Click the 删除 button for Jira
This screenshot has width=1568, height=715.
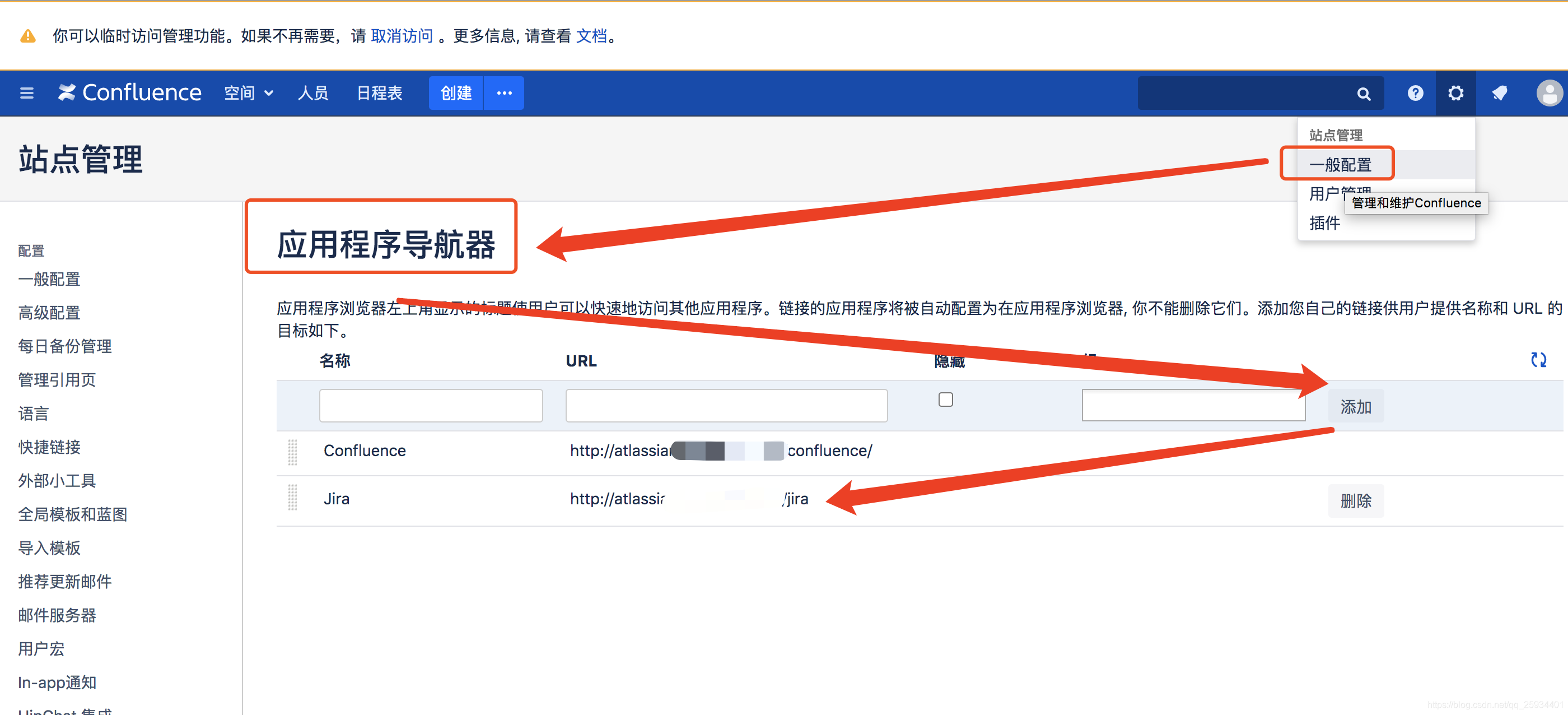pyautogui.click(x=1356, y=500)
